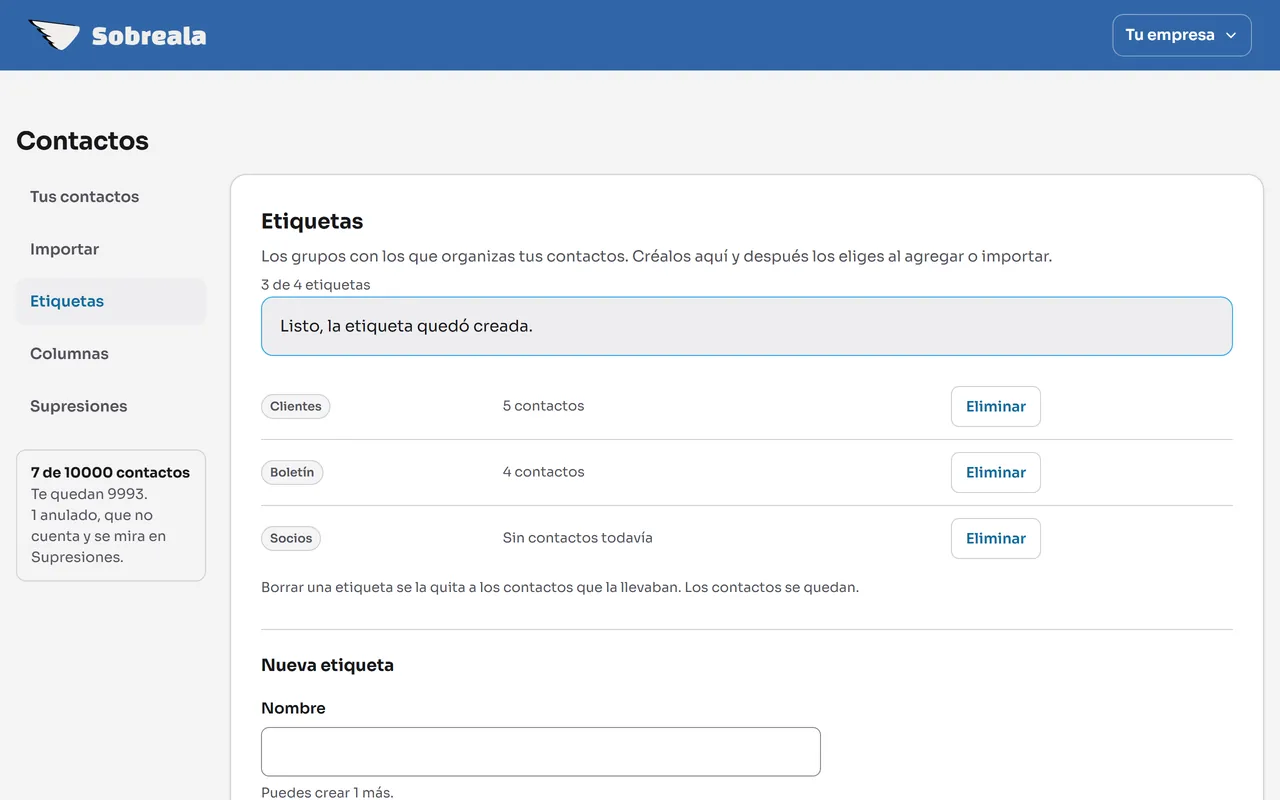
Task: Click the 'Listo, la etiqueta quedó creada.' notice
Action: (x=747, y=326)
